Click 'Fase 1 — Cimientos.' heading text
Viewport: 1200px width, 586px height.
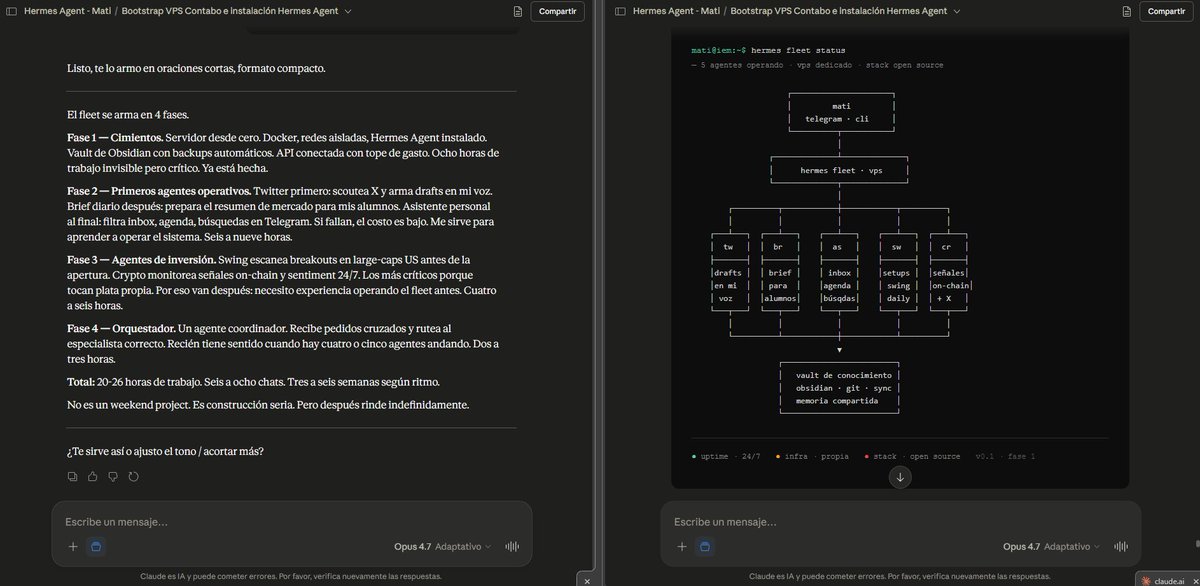(x=115, y=137)
